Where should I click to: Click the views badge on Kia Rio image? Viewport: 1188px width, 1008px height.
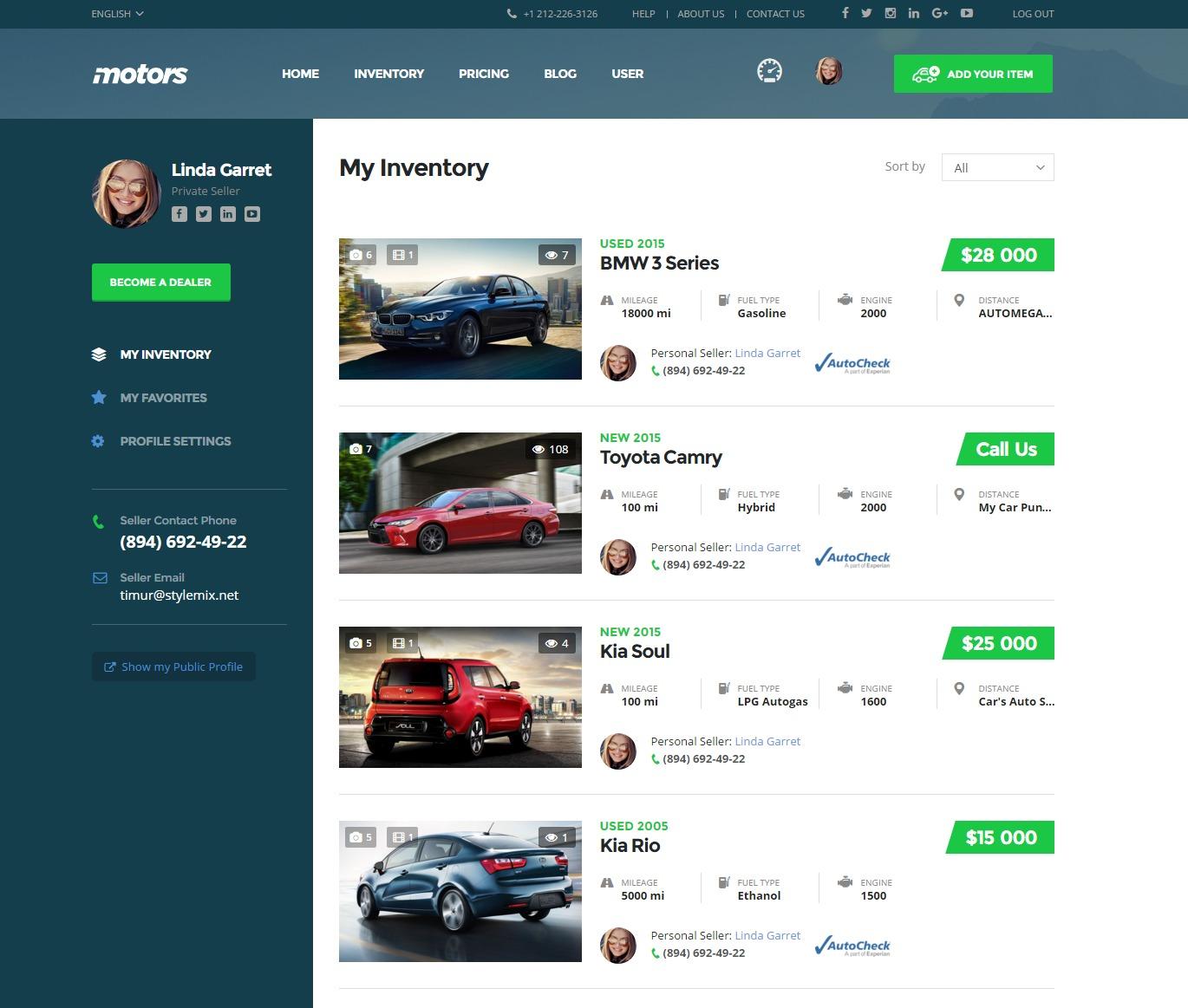(x=557, y=837)
